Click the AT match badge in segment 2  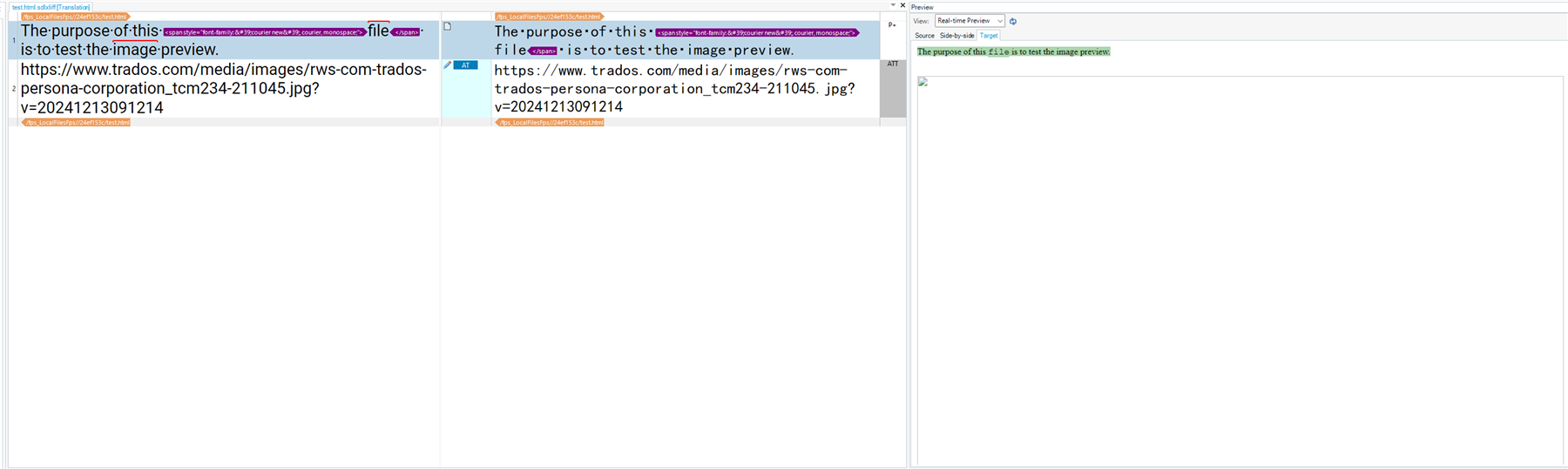(x=466, y=65)
